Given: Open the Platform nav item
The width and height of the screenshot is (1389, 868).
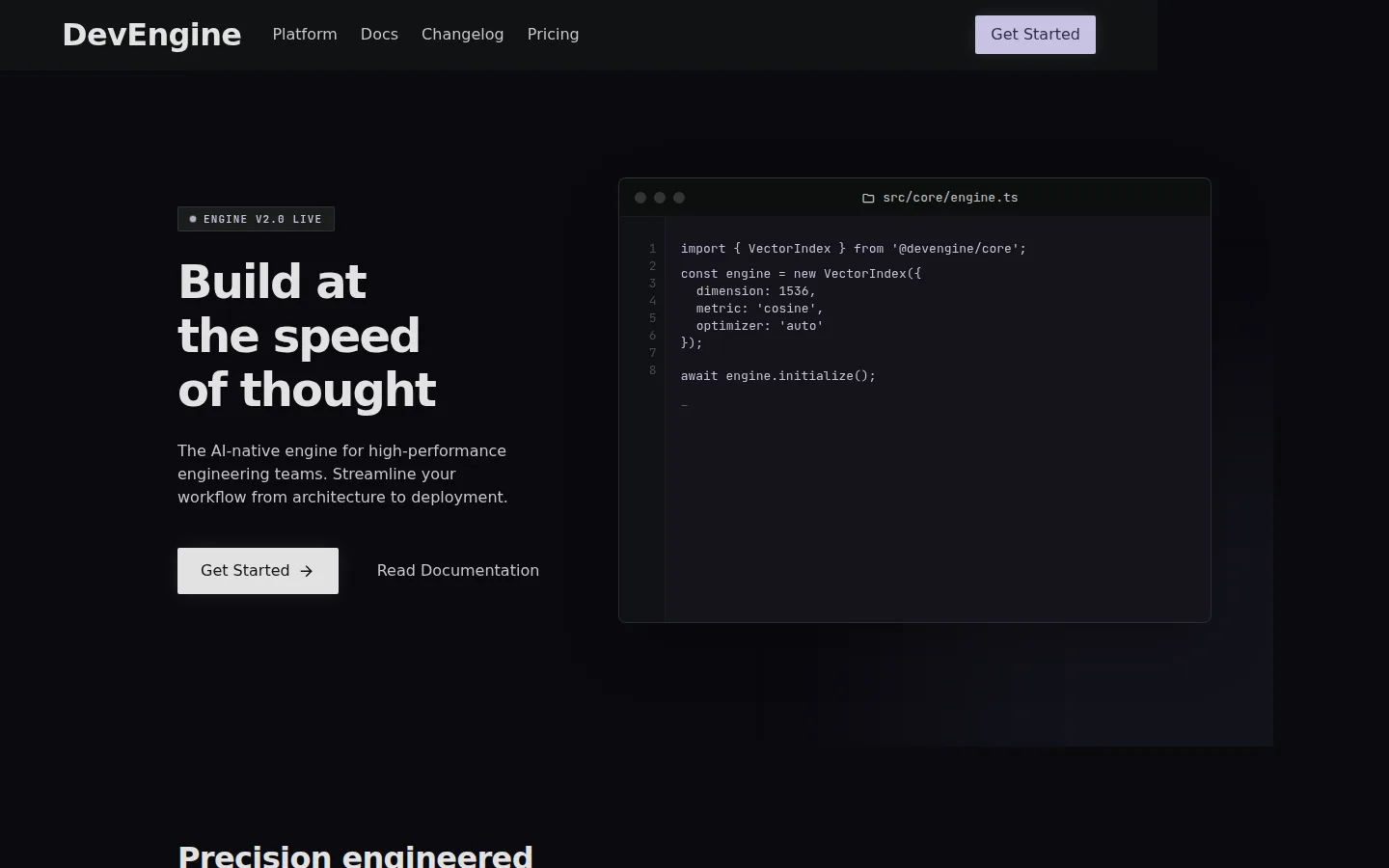Looking at the screenshot, I should [x=305, y=35].
